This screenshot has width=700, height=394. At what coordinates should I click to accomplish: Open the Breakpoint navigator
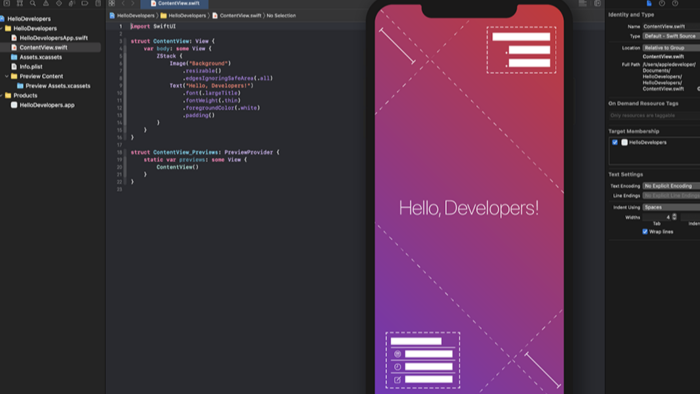[x=85, y=3]
